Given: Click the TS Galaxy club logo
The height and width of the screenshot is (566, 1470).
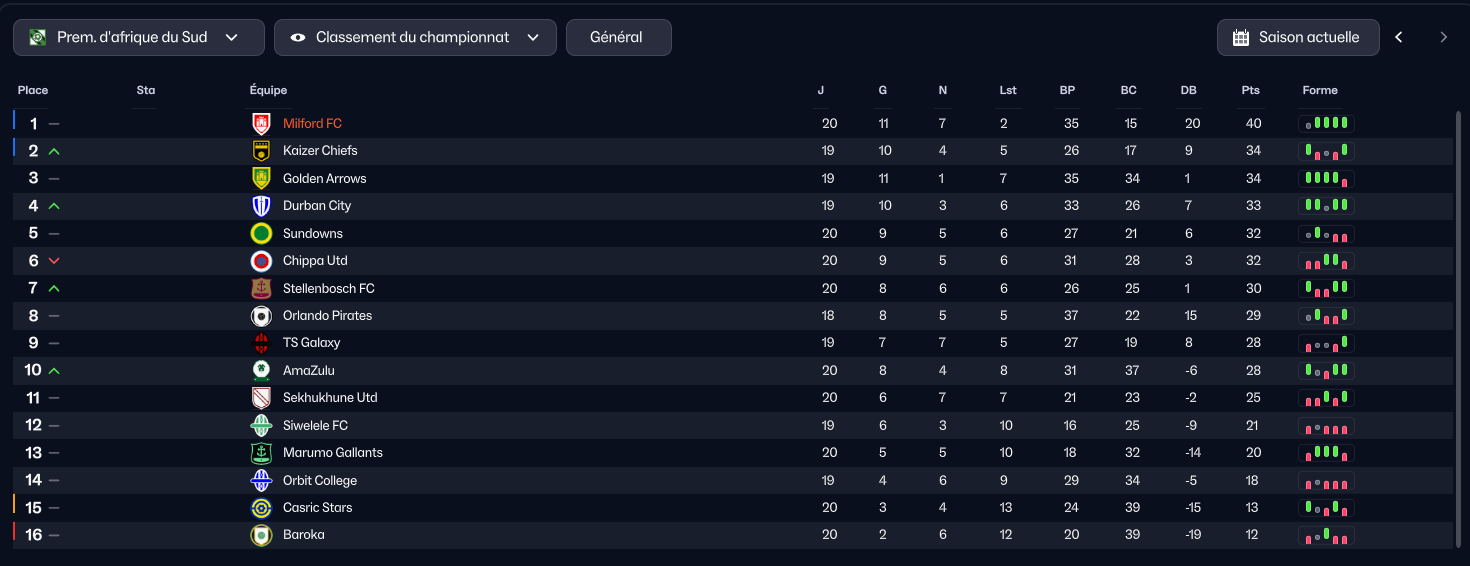Looking at the screenshot, I should [x=261, y=343].
